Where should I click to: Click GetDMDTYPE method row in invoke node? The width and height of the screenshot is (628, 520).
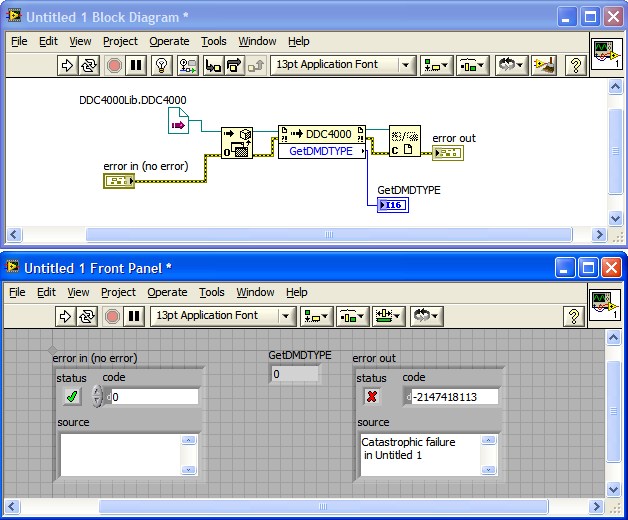pyautogui.click(x=322, y=151)
